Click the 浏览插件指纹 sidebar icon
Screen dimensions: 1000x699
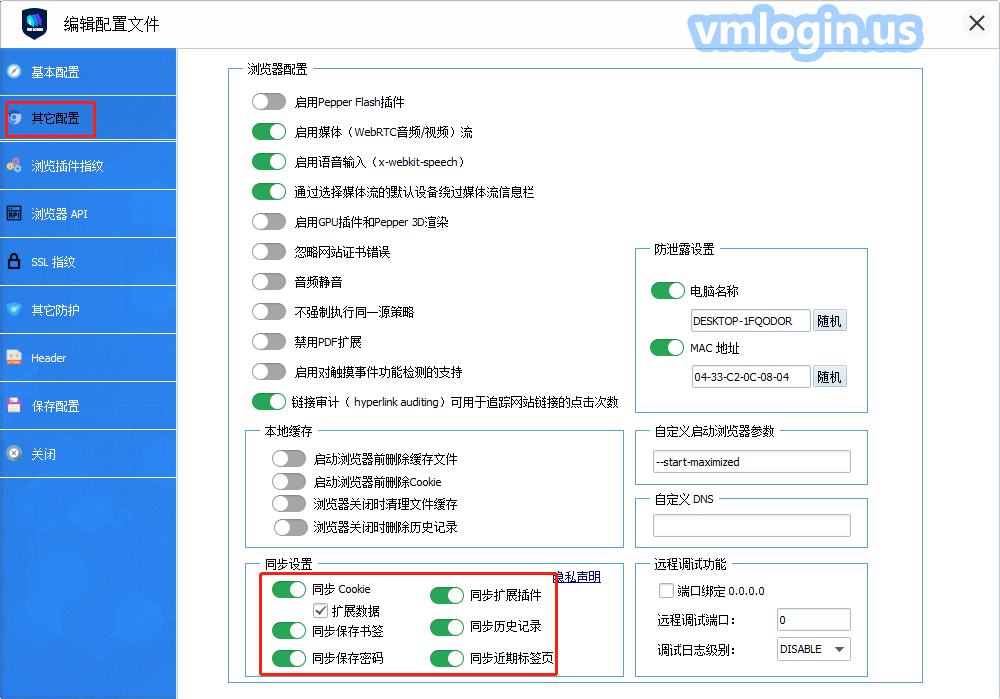pos(14,166)
